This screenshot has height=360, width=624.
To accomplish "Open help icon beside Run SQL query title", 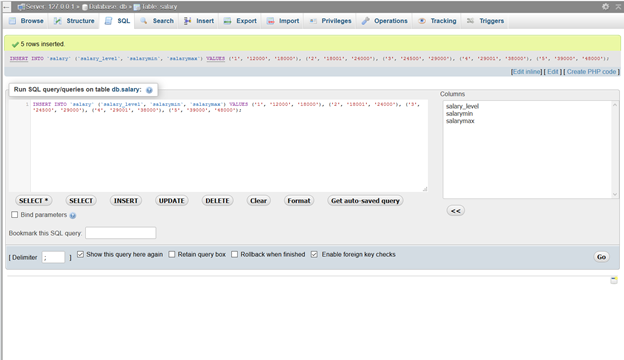I will (149, 90).
